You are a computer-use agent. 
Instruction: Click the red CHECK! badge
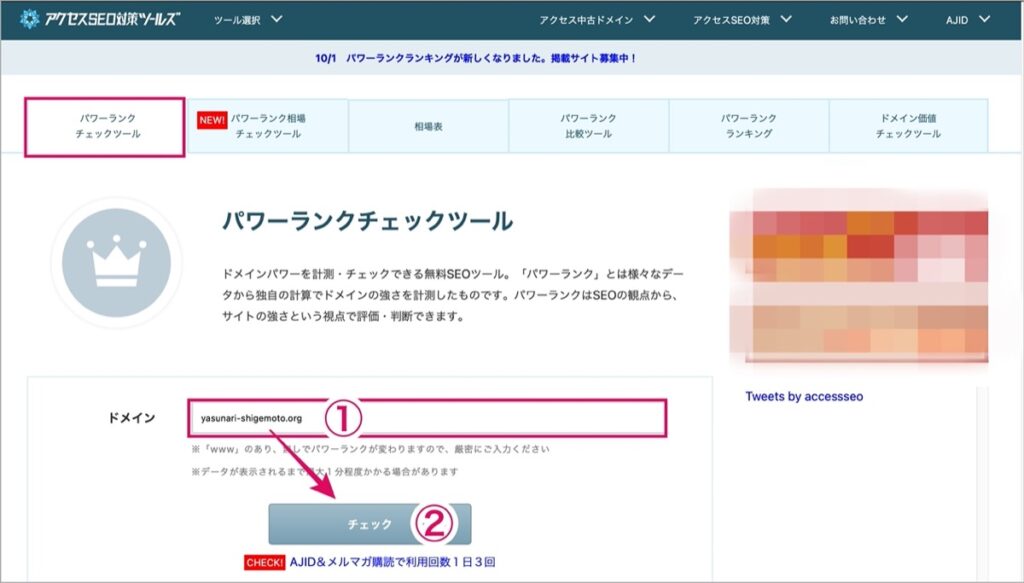[264, 562]
